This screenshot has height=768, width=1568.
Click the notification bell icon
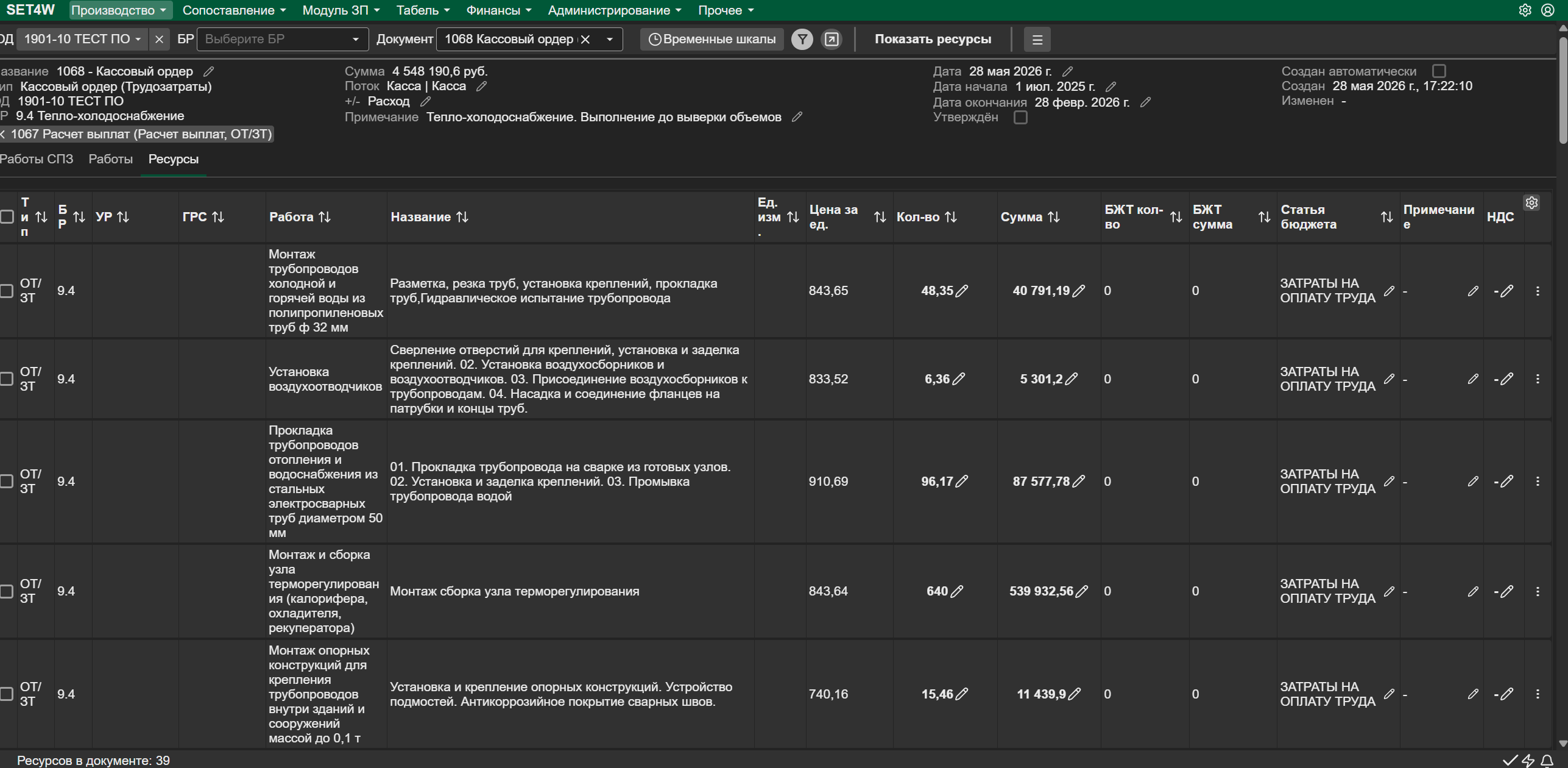click(1547, 760)
